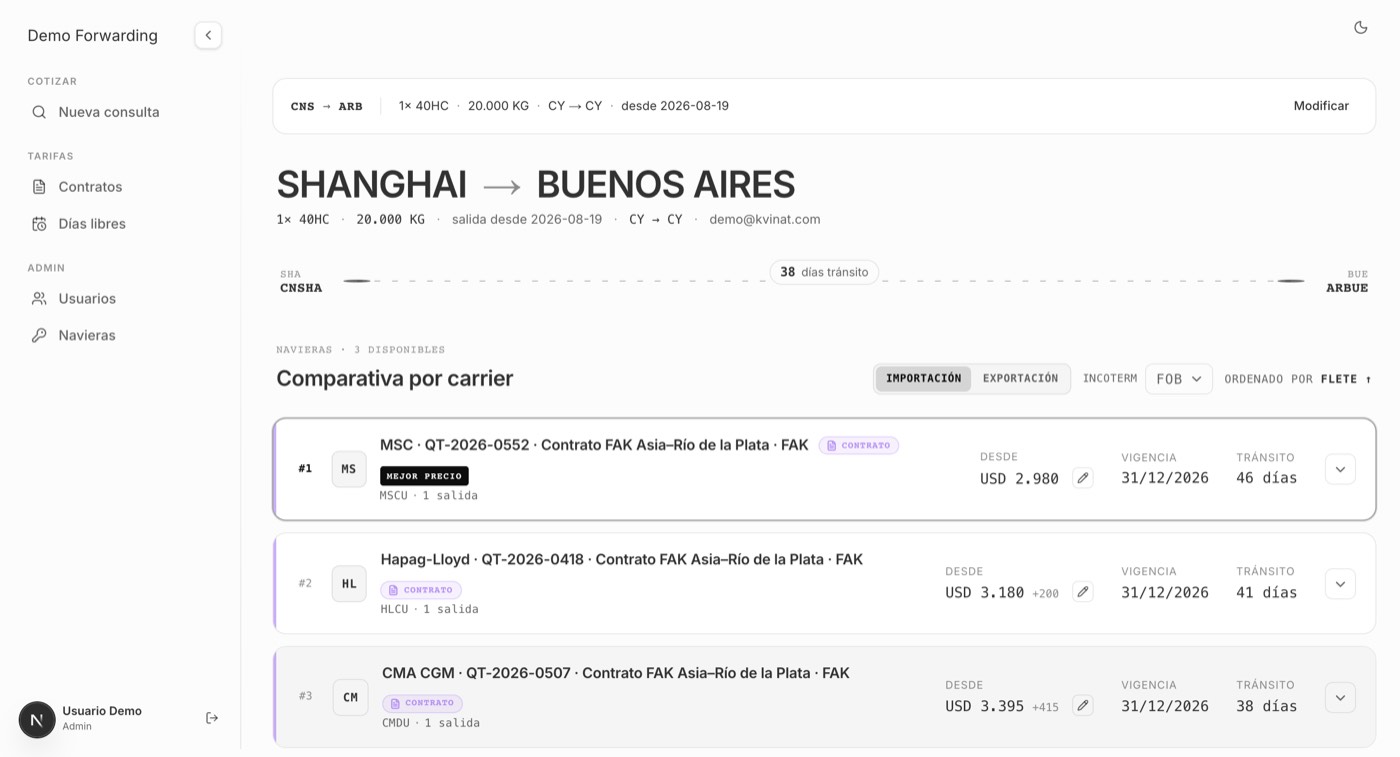Click the Mejor Precio badge
The width and height of the screenshot is (1400, 757).
pyautogui.click(x=424, y=476)
